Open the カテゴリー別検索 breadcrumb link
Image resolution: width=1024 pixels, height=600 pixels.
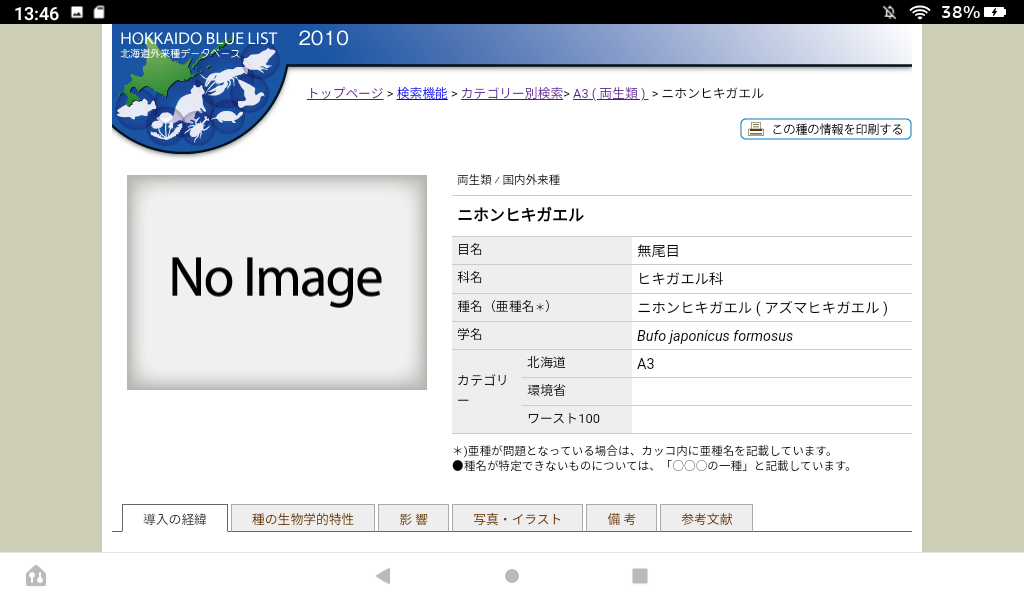coord(512,93)
